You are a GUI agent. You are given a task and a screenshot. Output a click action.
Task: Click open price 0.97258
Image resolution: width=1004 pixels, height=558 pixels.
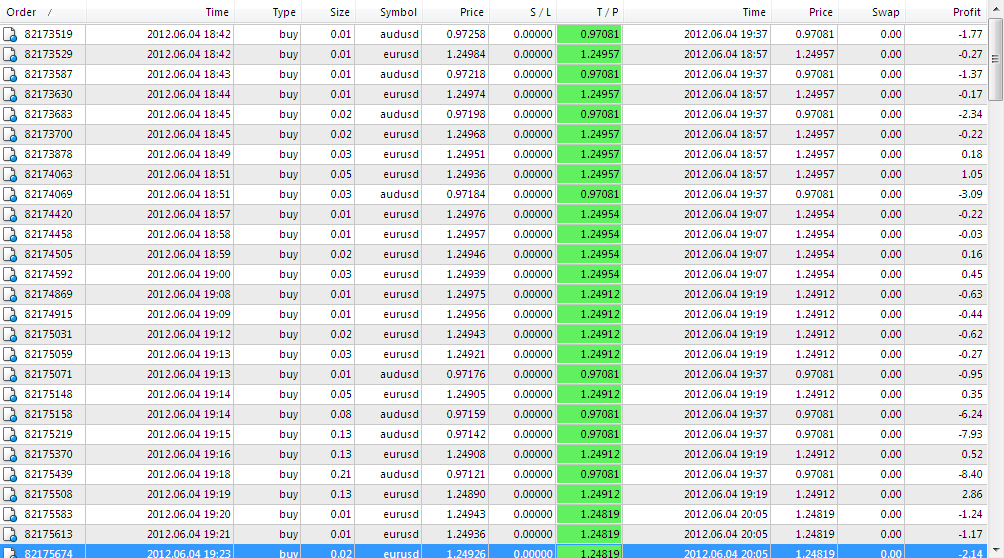pyautogui.click(x=466, y=34)
